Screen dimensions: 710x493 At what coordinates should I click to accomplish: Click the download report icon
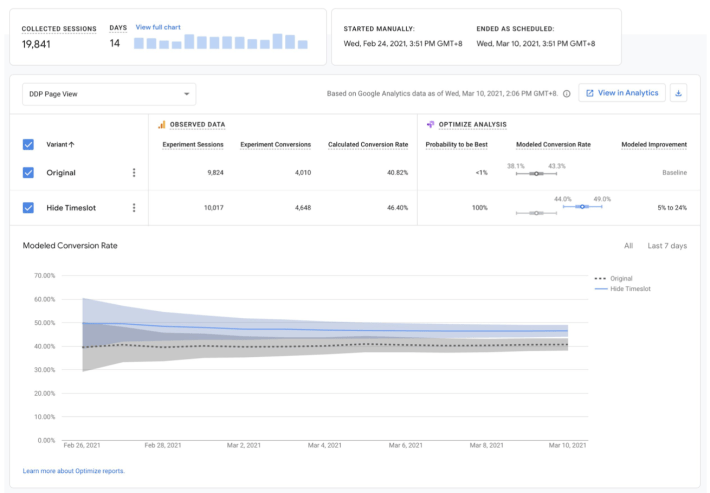point(680,93)
